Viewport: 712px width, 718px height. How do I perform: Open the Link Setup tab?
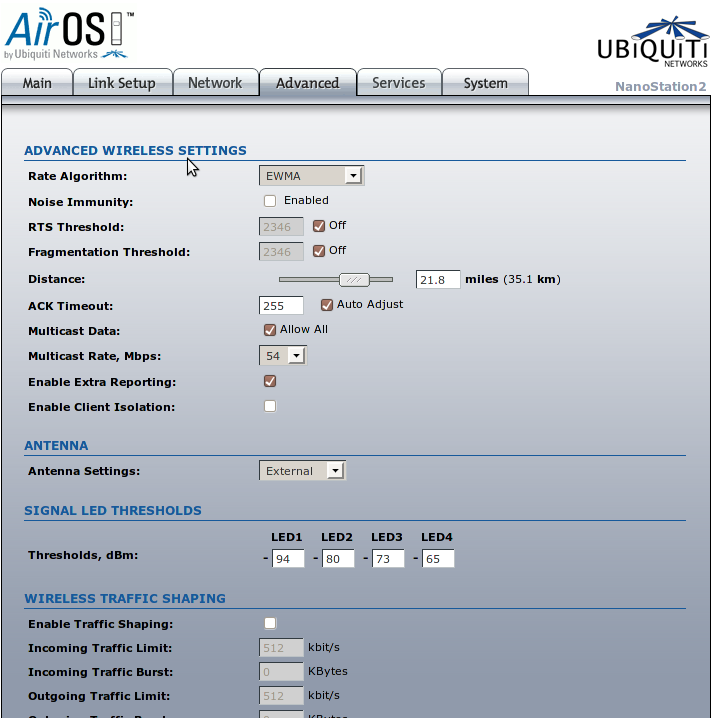[x=122, y=83]
